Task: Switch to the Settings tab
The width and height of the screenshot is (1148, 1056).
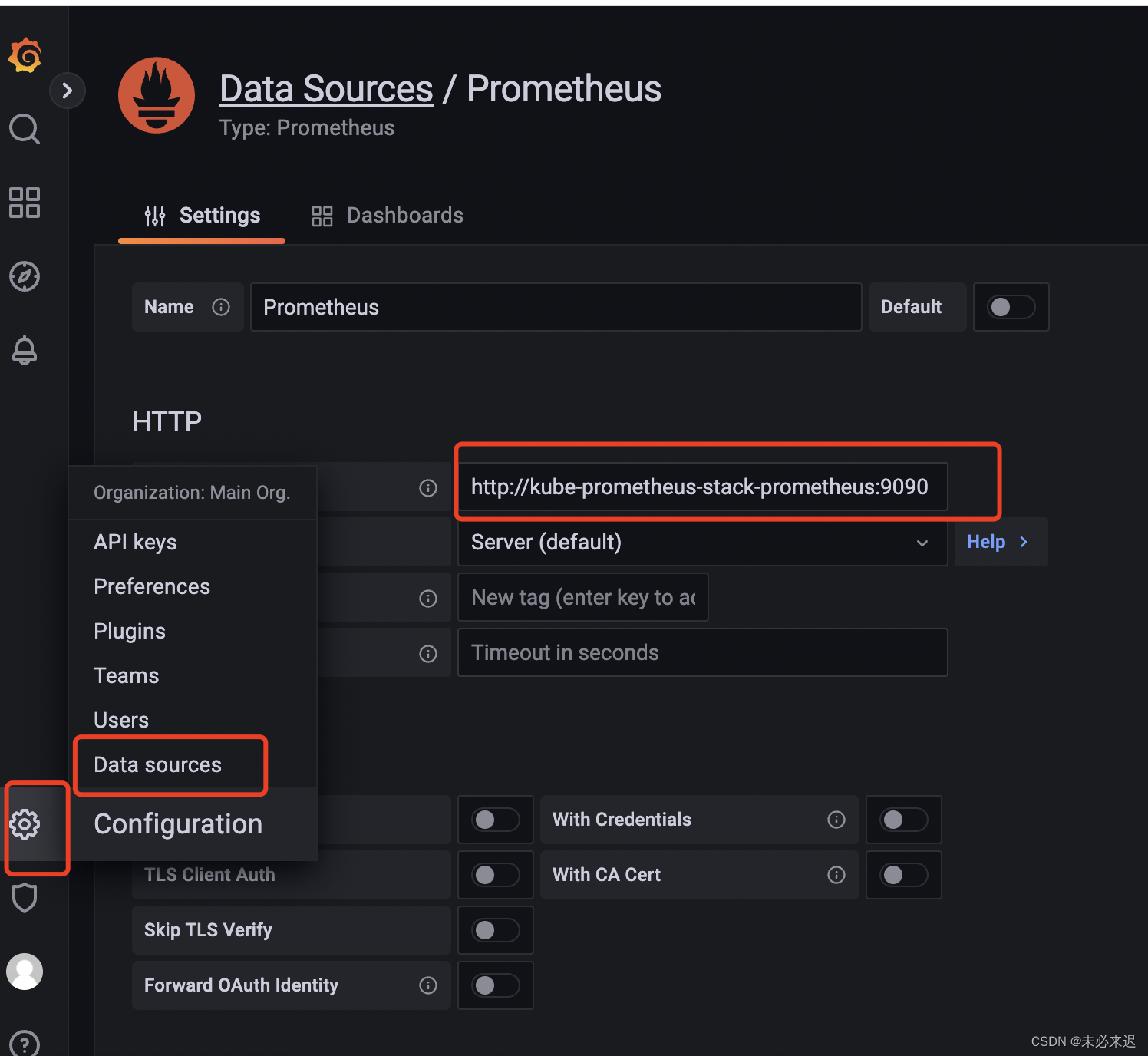Action: (202, 216)
